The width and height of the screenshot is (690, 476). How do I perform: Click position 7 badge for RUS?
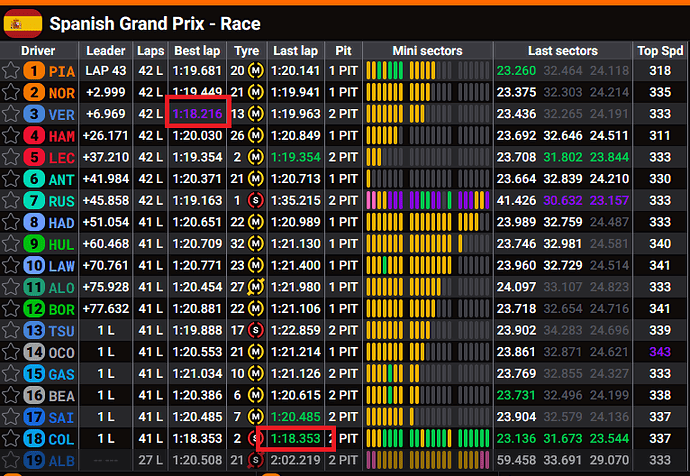(34, 201)
